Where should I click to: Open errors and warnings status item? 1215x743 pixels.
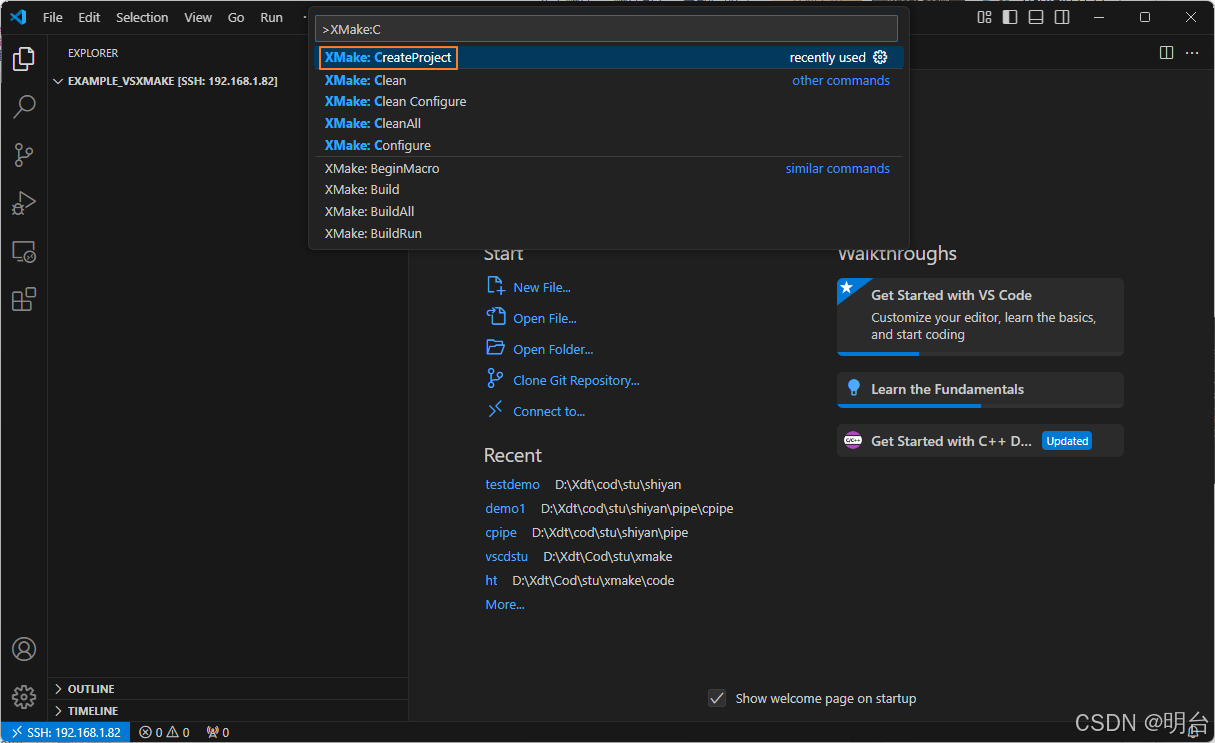164,732
